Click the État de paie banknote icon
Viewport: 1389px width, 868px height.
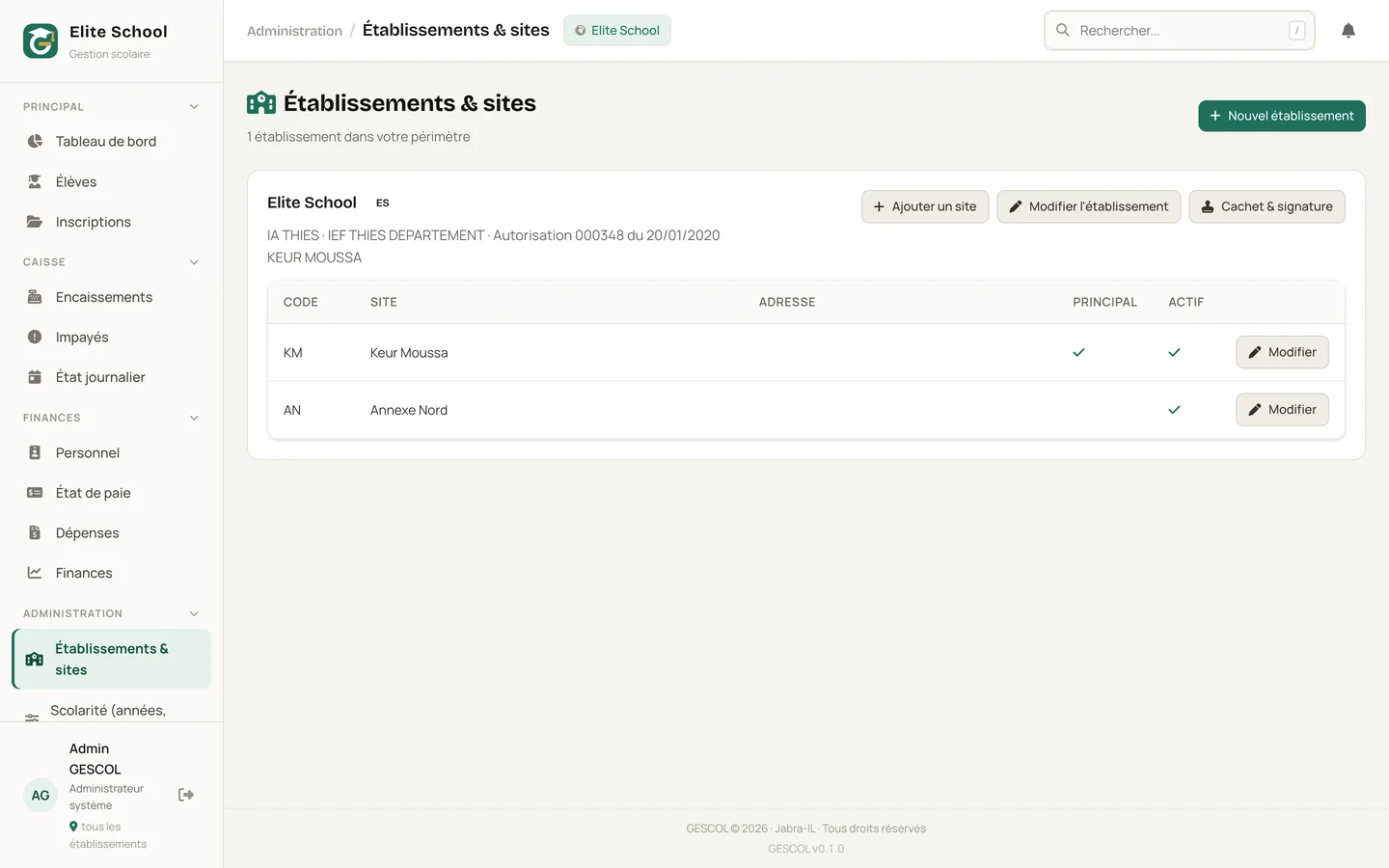(35, 493)
